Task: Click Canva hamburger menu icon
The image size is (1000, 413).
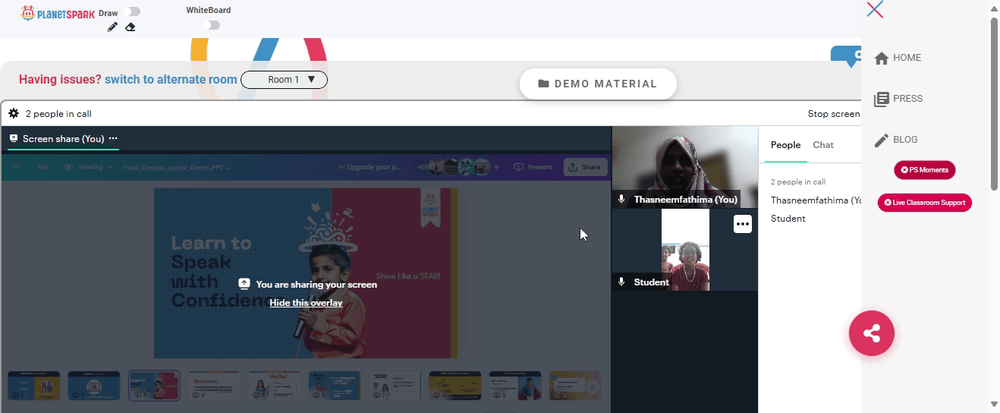Action: (17, 167)
